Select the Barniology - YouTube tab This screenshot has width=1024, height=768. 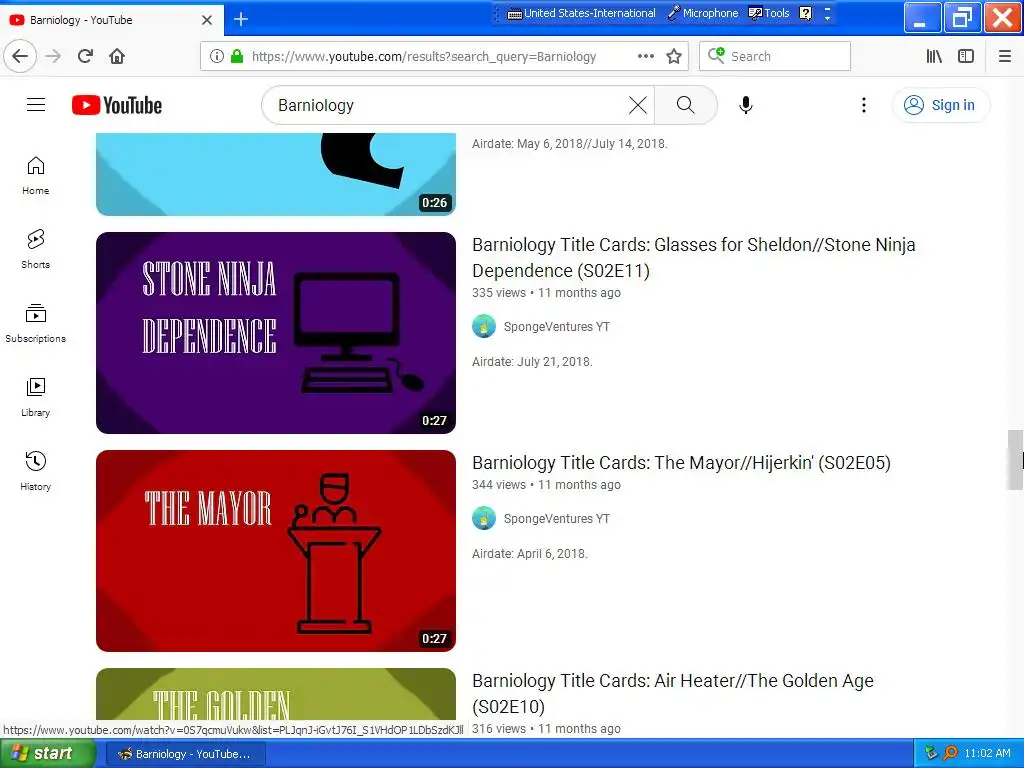point(111,20)
